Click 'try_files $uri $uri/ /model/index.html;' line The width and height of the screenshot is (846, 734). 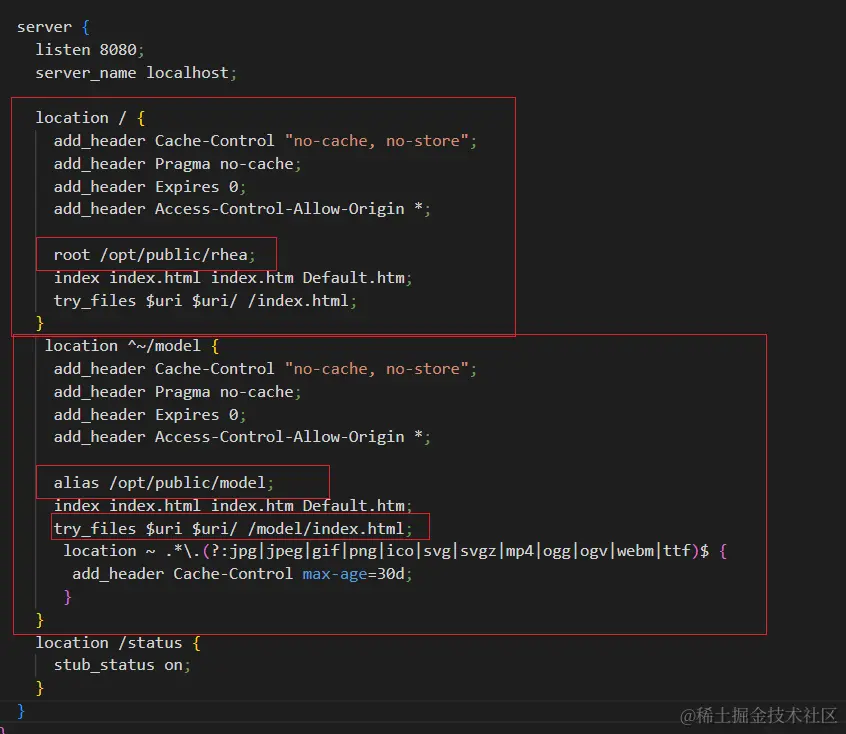[x=233, y=528]
